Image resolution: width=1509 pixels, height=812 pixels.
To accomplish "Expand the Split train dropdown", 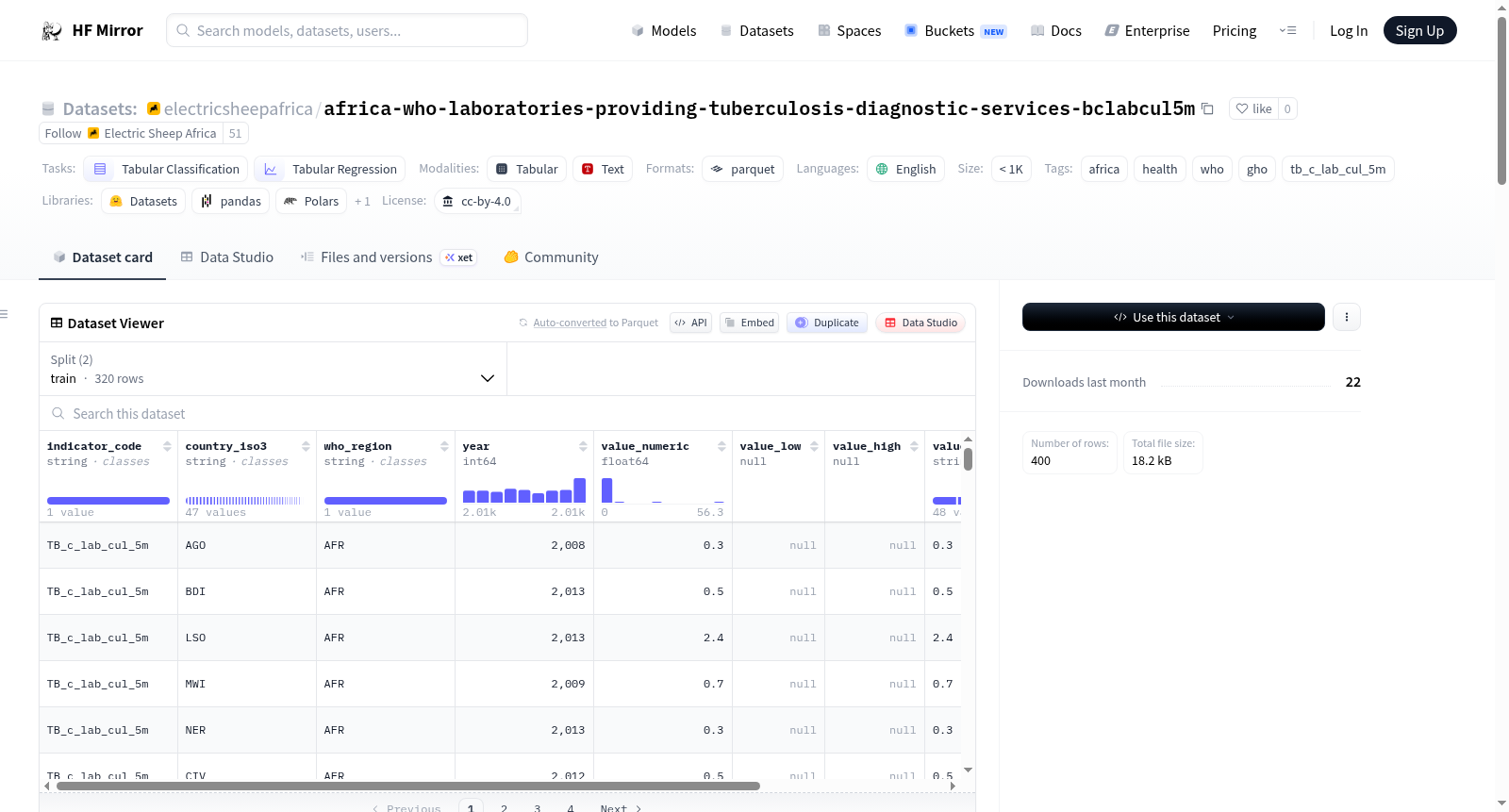I will (274, 369).
